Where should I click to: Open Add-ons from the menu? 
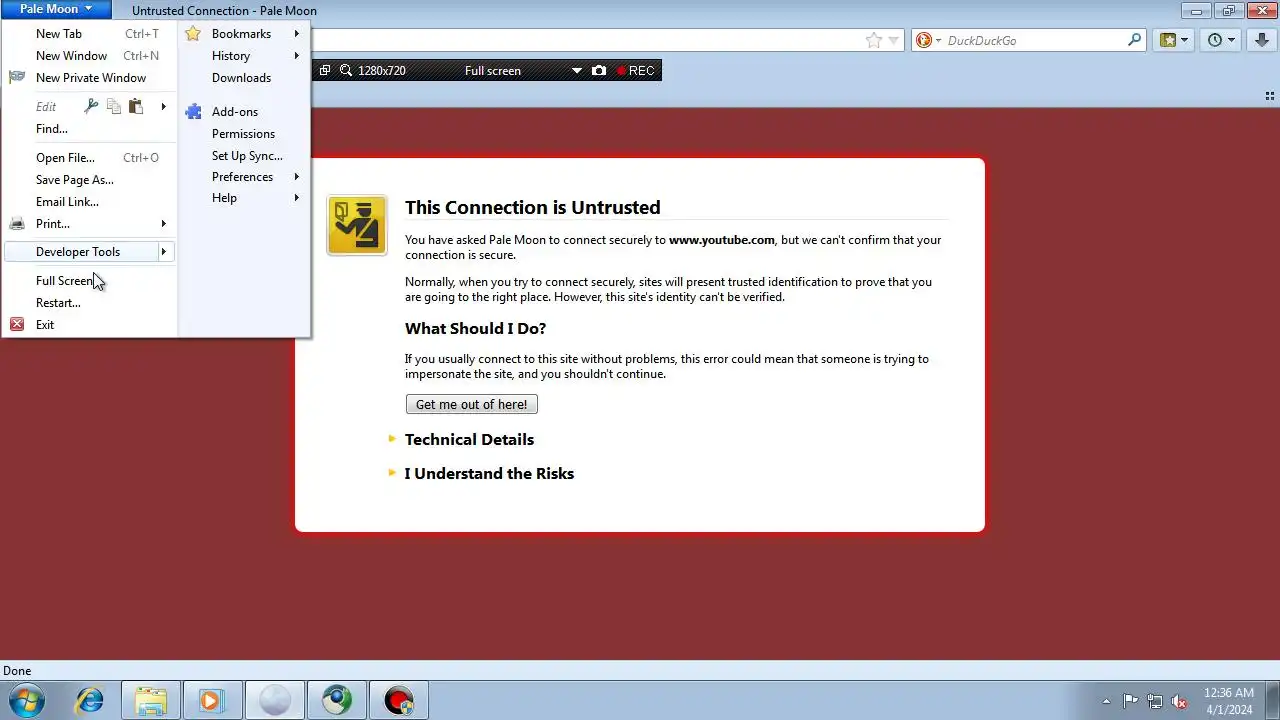244,112
